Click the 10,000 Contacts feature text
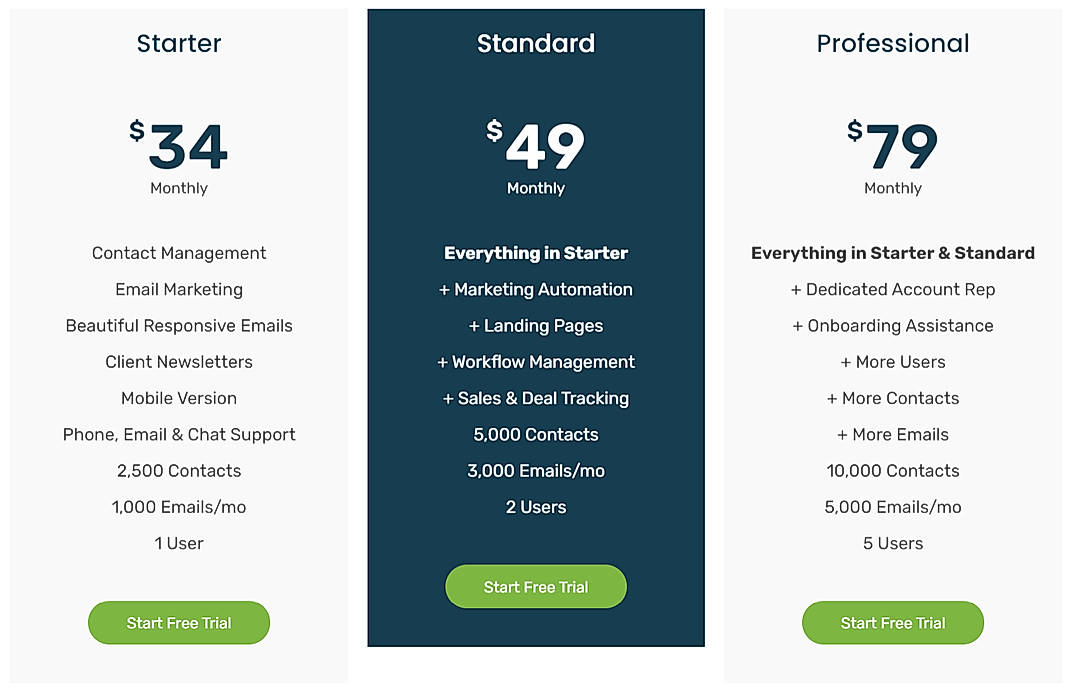 [892, 470]
